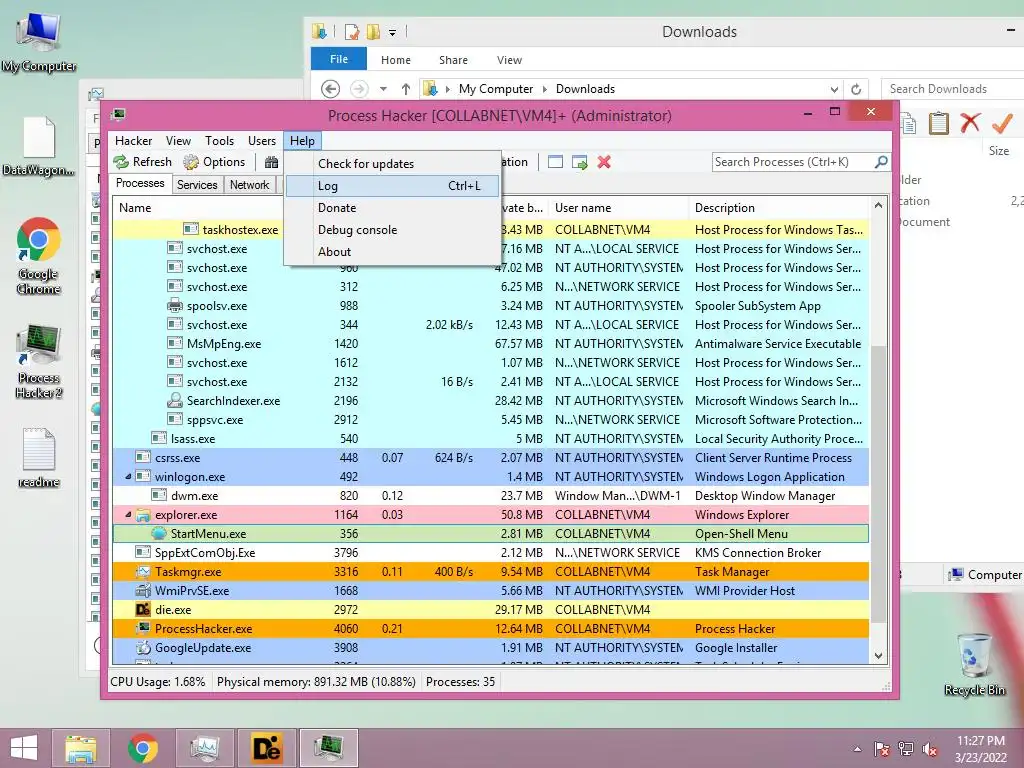This screenshot has width=1024, height=768.
Task: Open the Downloads address bar dropdown
Action: tap(834, 89)
